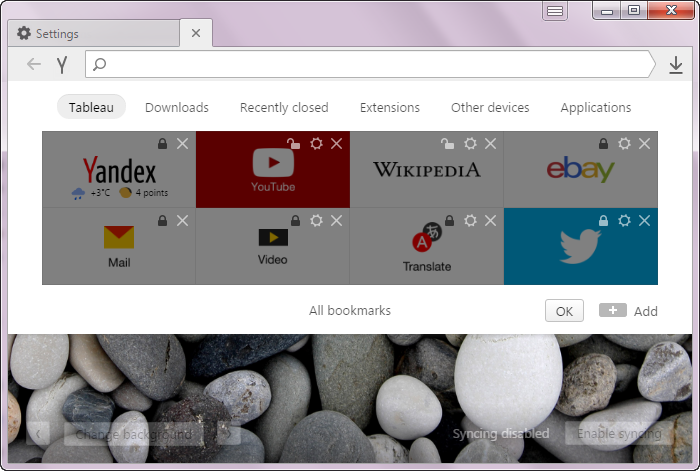
Task: Select the Settings browser tab
Action: [x=94, y=33]
